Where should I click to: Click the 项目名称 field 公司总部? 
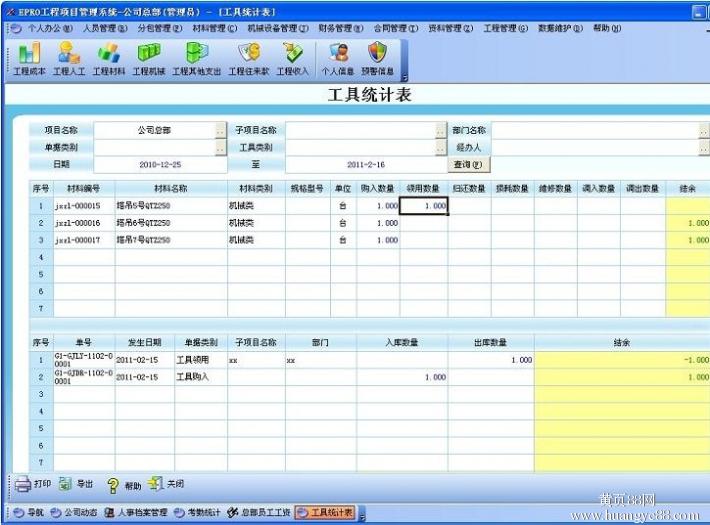154,130
